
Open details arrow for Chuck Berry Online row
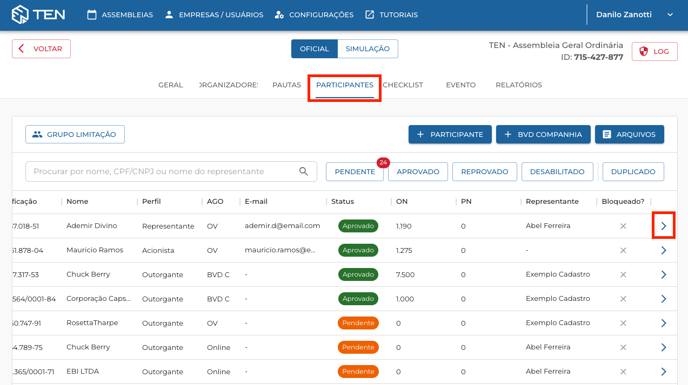point(663,347)
